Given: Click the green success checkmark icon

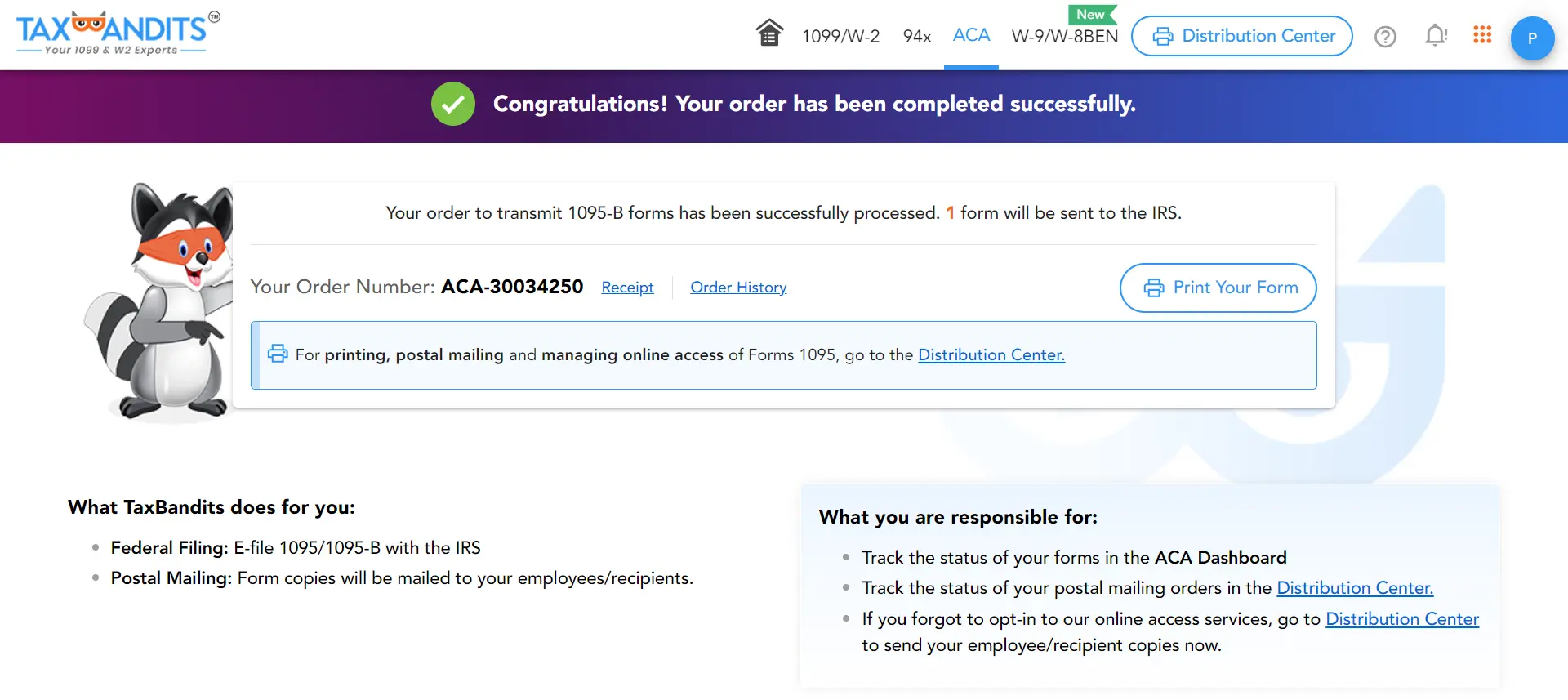Looking at the screenshot, I should tap(452, 104).
